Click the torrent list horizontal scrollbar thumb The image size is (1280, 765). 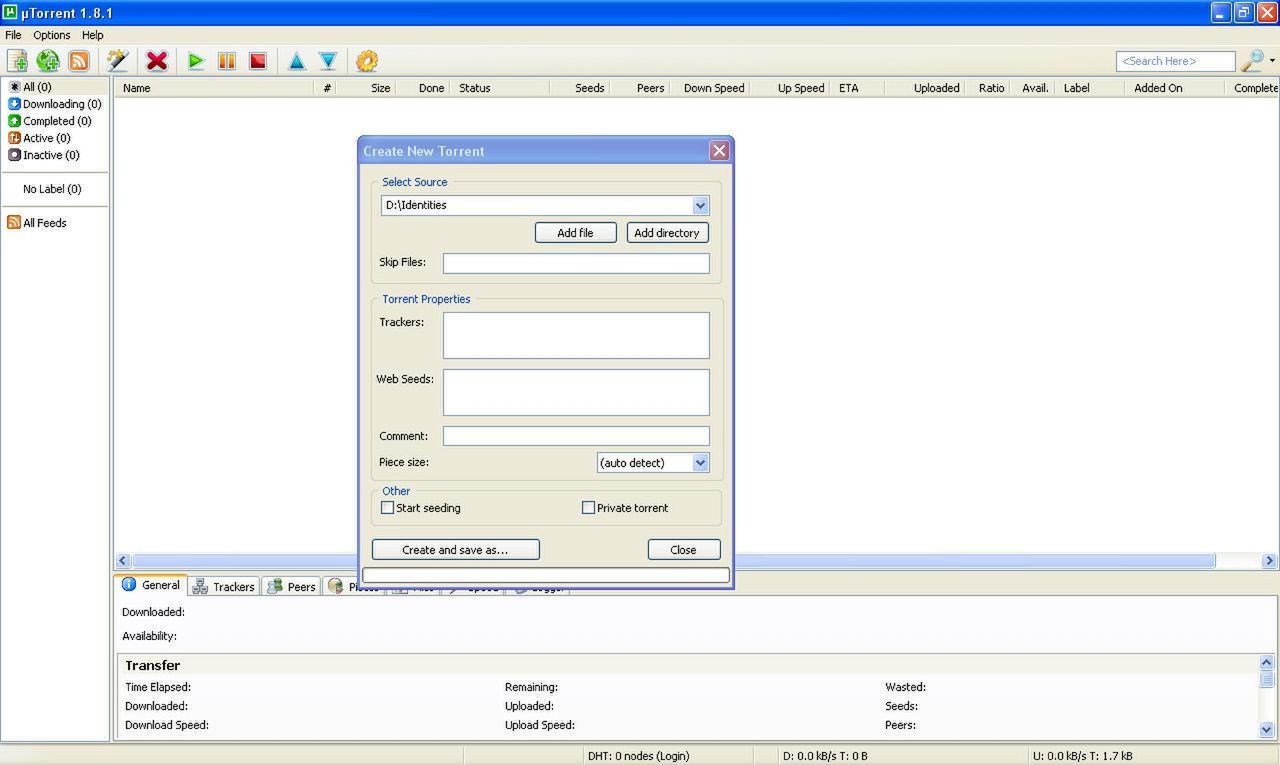(x=674, y=561)
